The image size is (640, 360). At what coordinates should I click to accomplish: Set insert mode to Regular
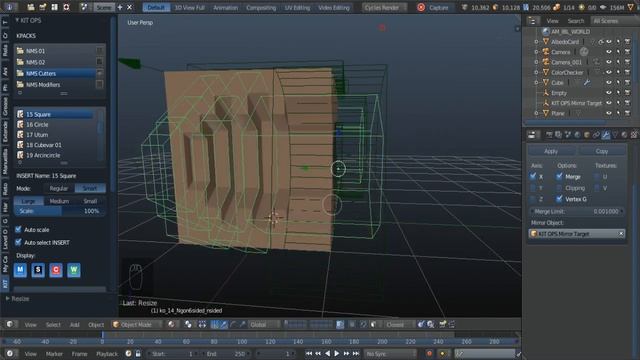(x=59, y=188)
